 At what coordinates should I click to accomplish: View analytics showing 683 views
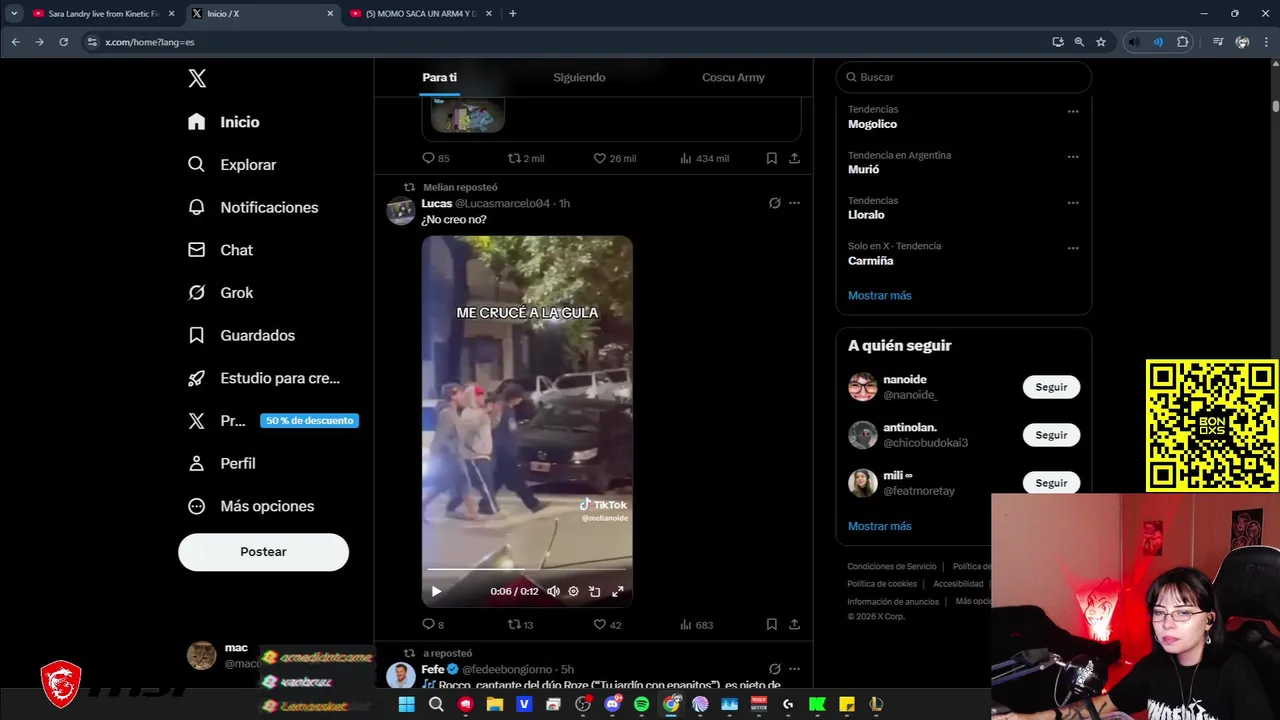pos(696,624)
